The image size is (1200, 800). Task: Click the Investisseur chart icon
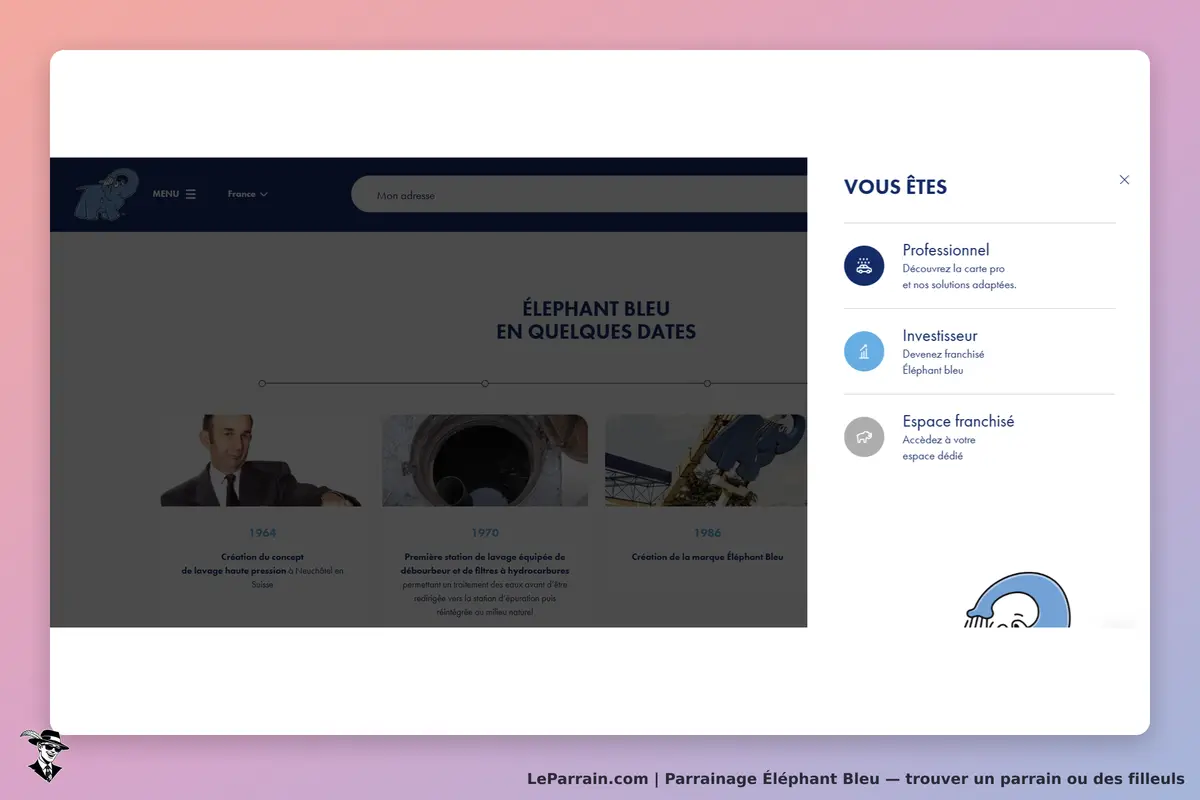[x=864, y=351]
